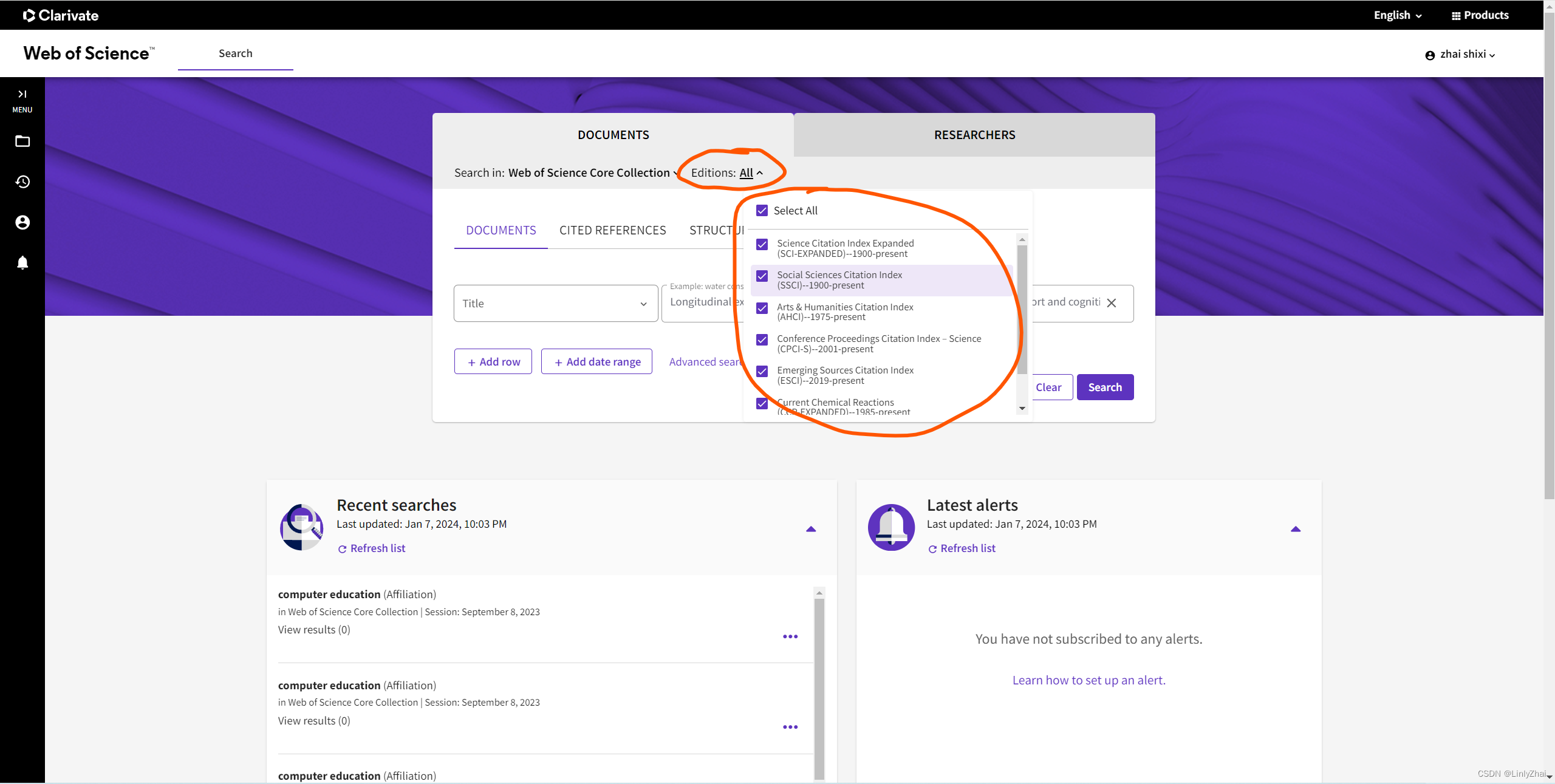Image resolution: width=1555 pixels, height=784 pixels.
Task: Open search history clock icon
Action: [22, 182]
